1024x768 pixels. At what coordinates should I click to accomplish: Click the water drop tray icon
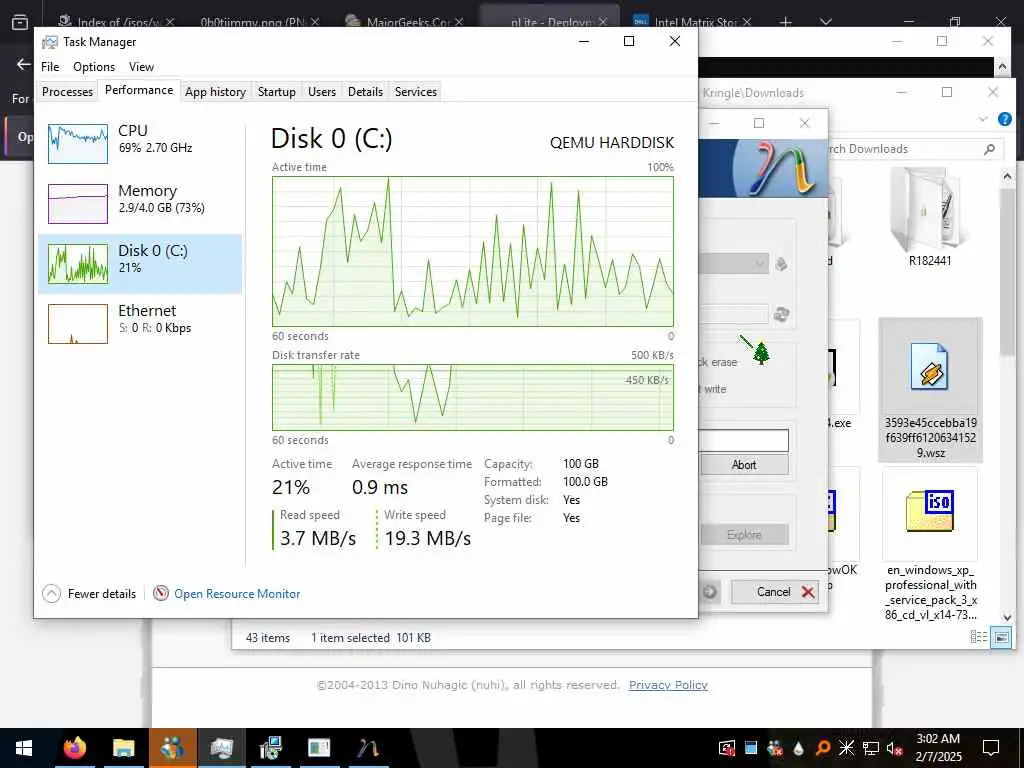coord(799,748)
